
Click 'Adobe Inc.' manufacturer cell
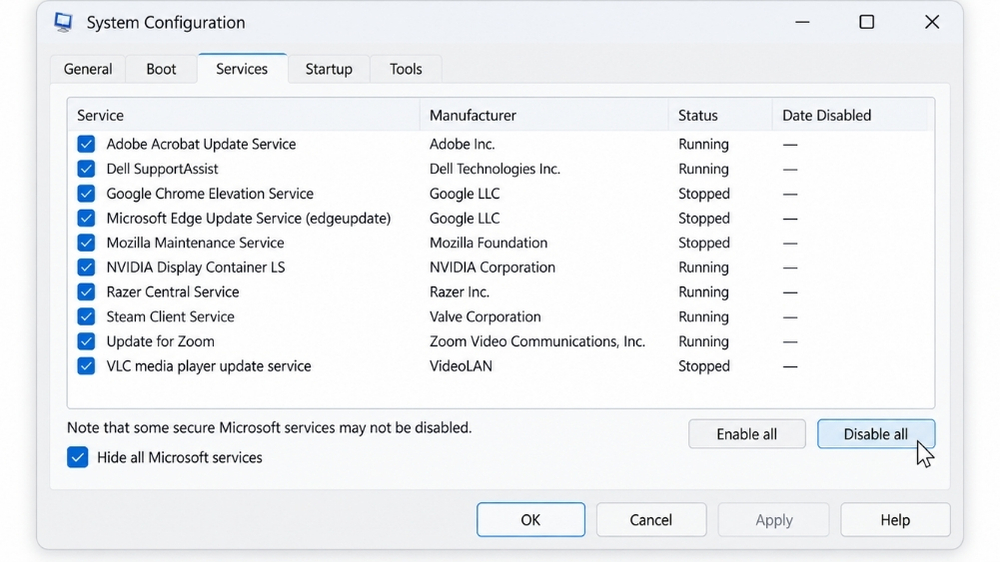click(462, 144)
